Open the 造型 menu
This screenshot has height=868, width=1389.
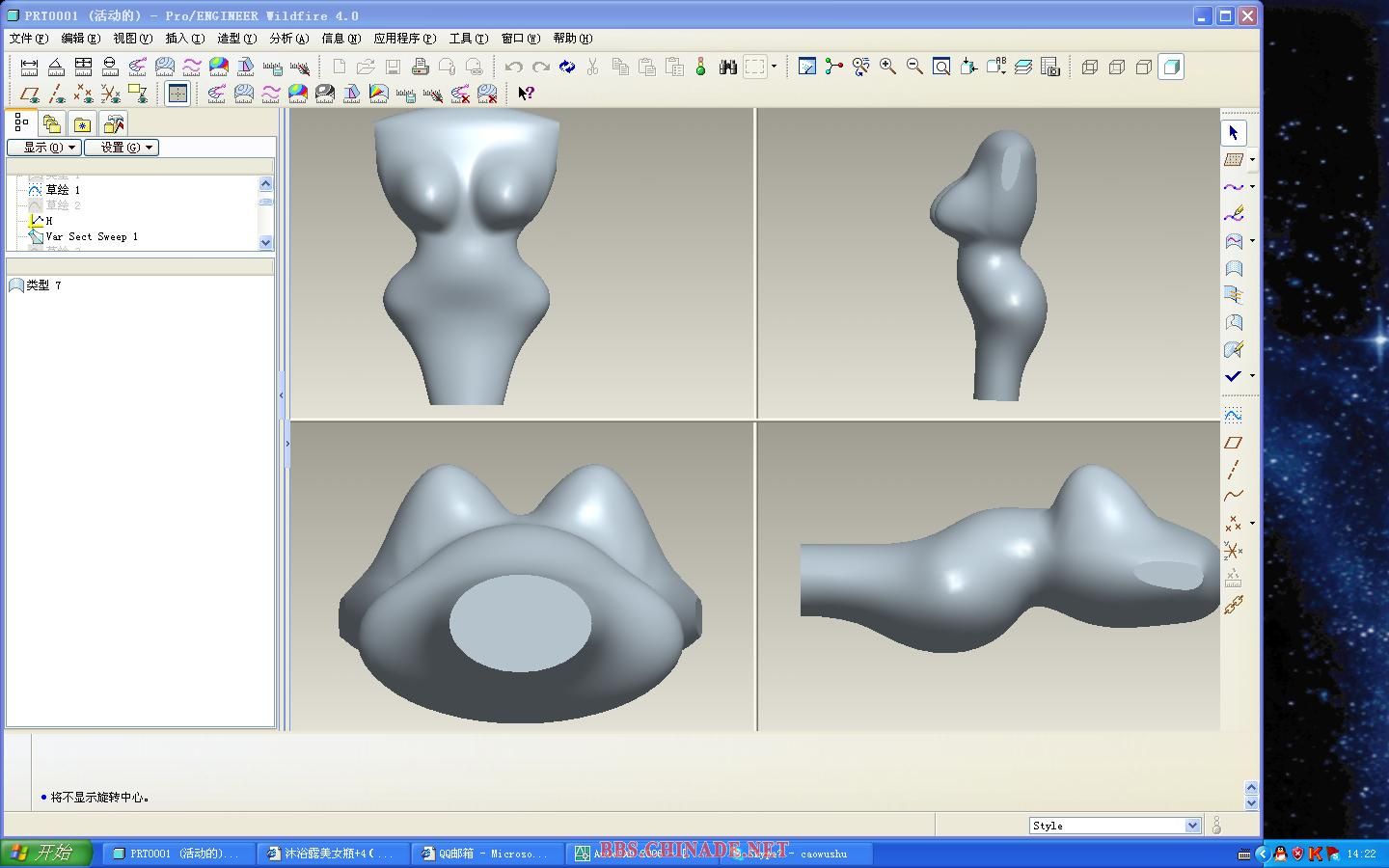click(236, 39)
